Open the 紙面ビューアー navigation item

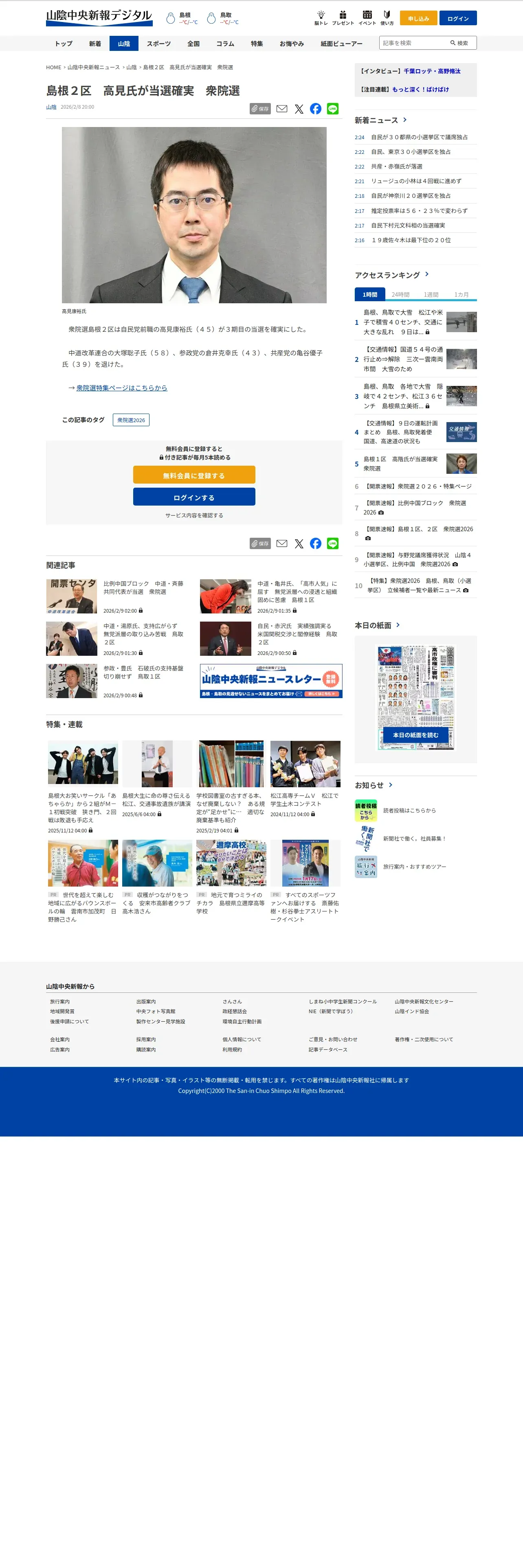tap(342, 44)
